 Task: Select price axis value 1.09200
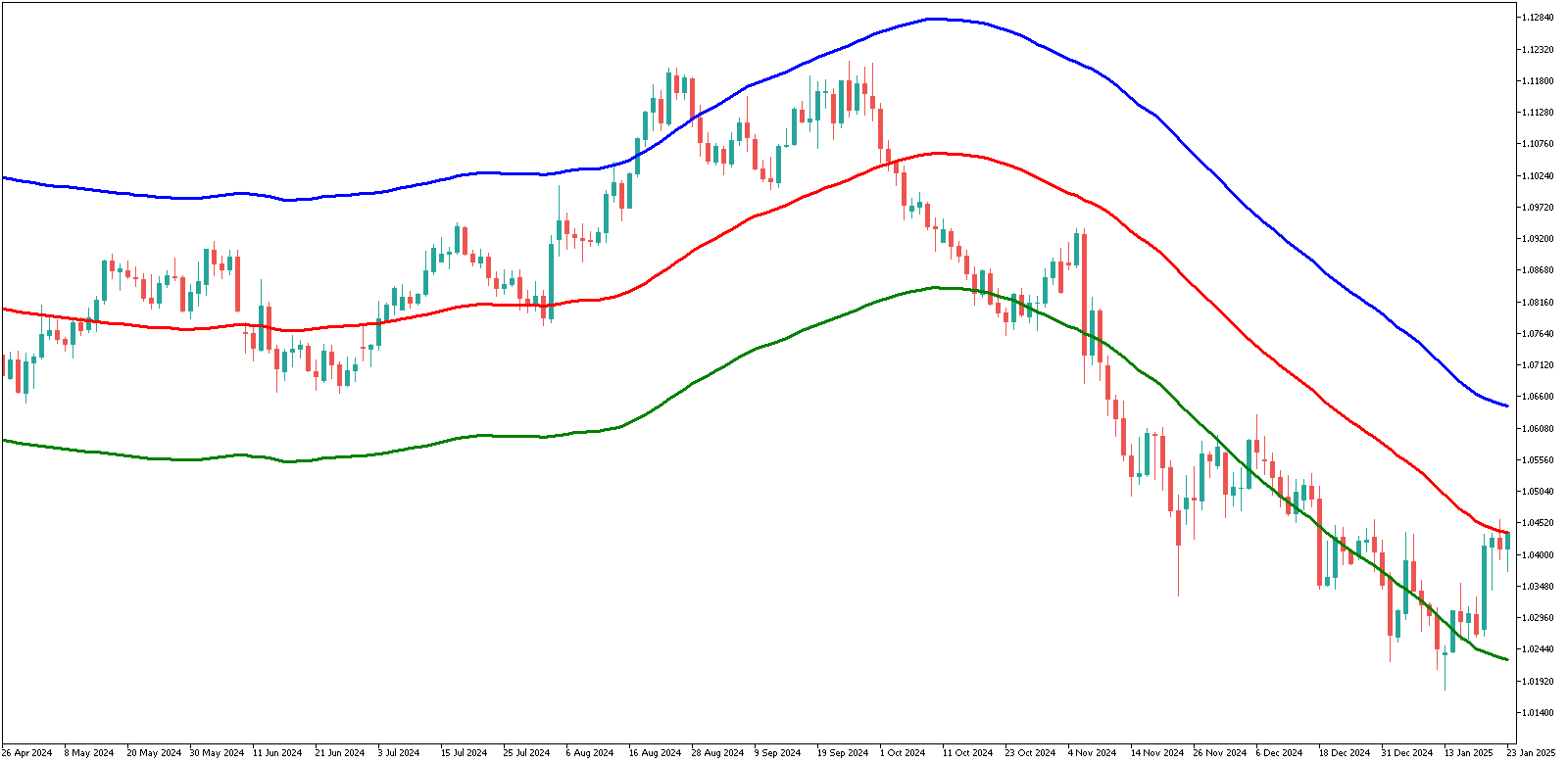click(1538, 238)
